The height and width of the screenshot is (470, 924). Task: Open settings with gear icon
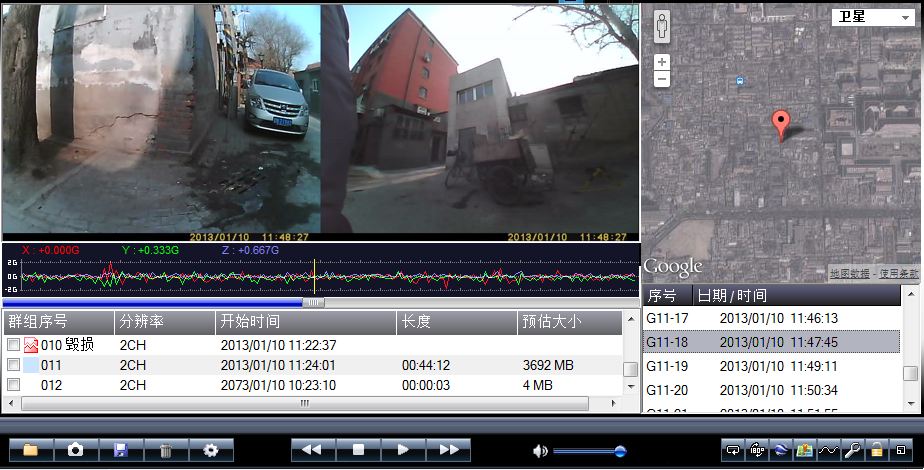[210, 450]
